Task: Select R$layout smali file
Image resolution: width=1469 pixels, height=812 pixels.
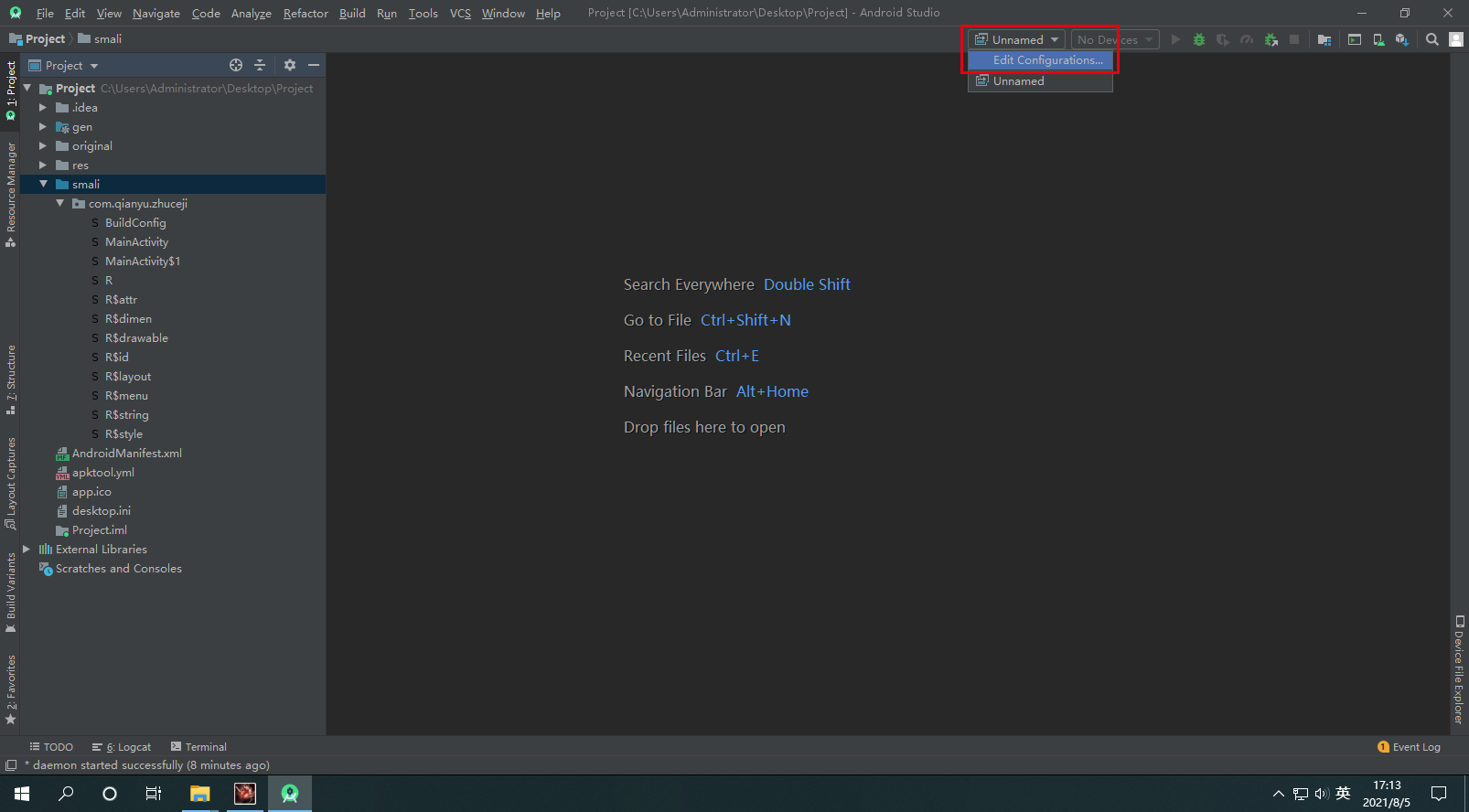Action: click(x=128, y=376)
